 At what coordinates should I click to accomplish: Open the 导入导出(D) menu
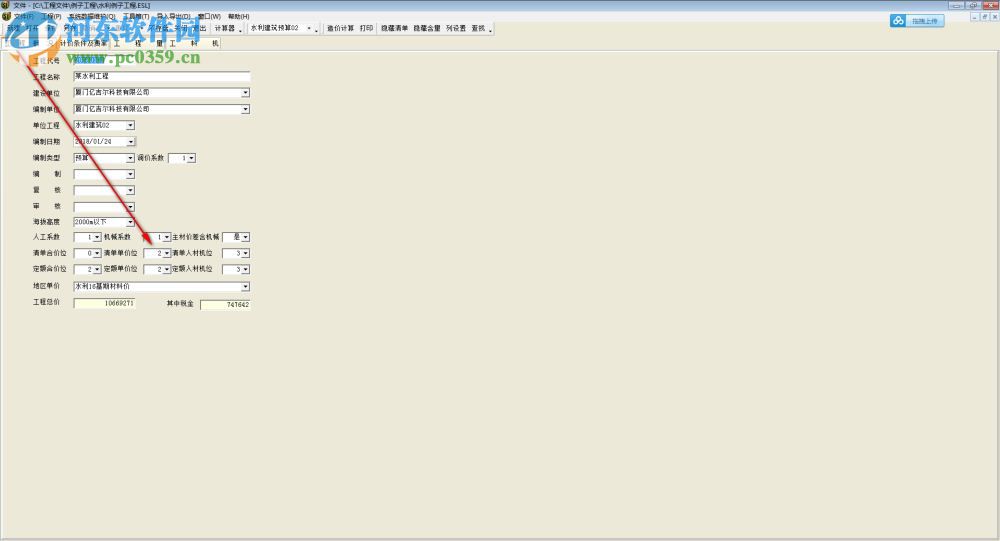[x=173, y=17]
